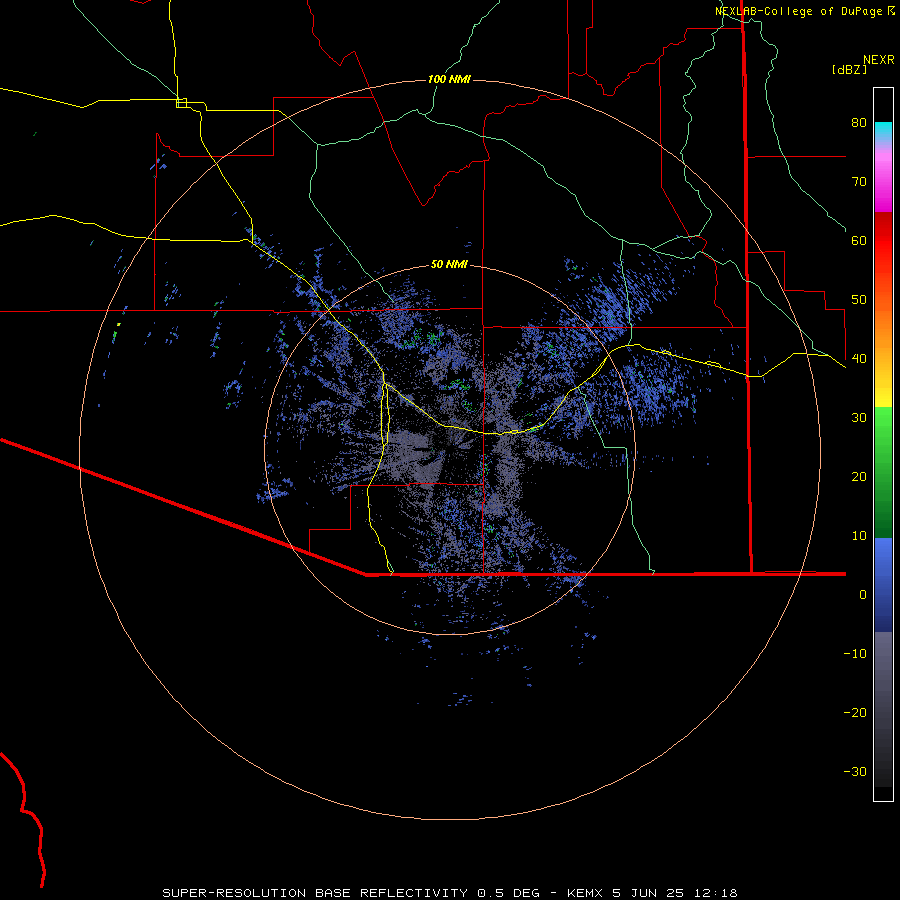Click the -30 value on the dBZ scale
Viewport: 900px width, 900px height.
pyautogui.click(x=855, y=772)
